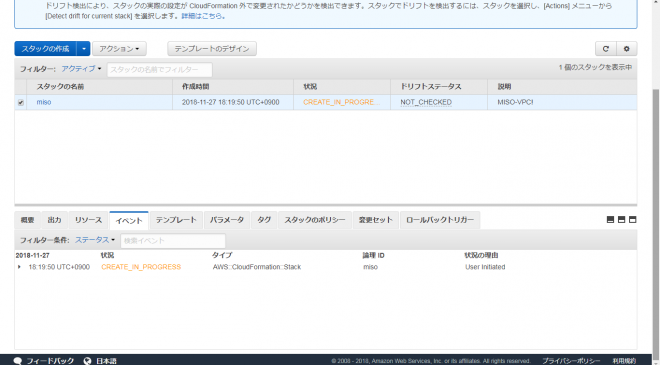
Task: Focus the stack name filter input field
Action: (160, 69)
